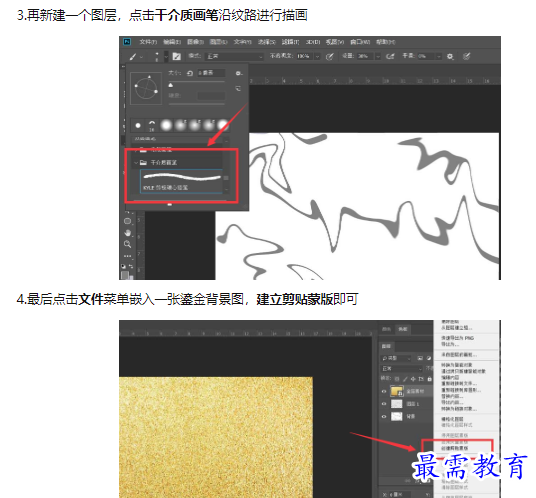Open the 帮助(H) menu
This screenshot has height=498, width=536.
pyautogui.click(x=385, y=42)
